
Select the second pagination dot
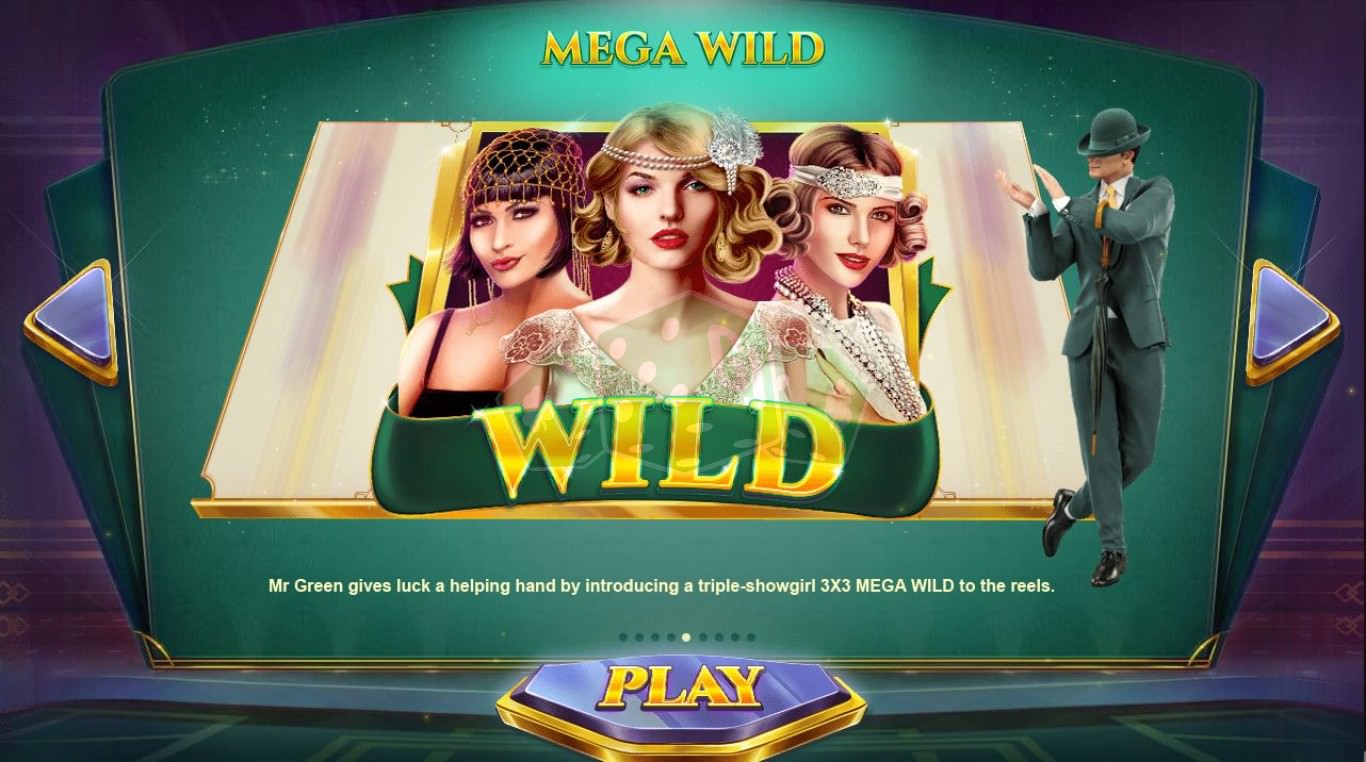[x=639, y=637]
